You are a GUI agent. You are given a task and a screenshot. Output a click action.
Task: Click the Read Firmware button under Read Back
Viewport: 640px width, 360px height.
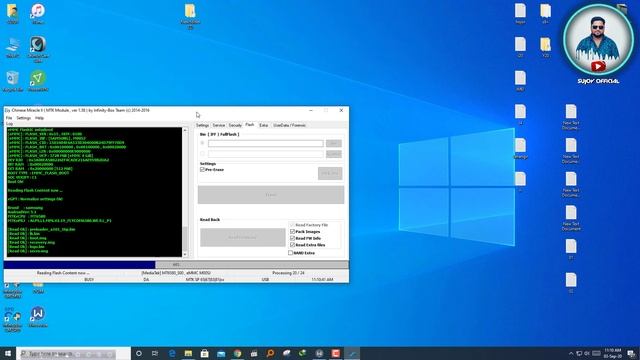coord(242,237)
